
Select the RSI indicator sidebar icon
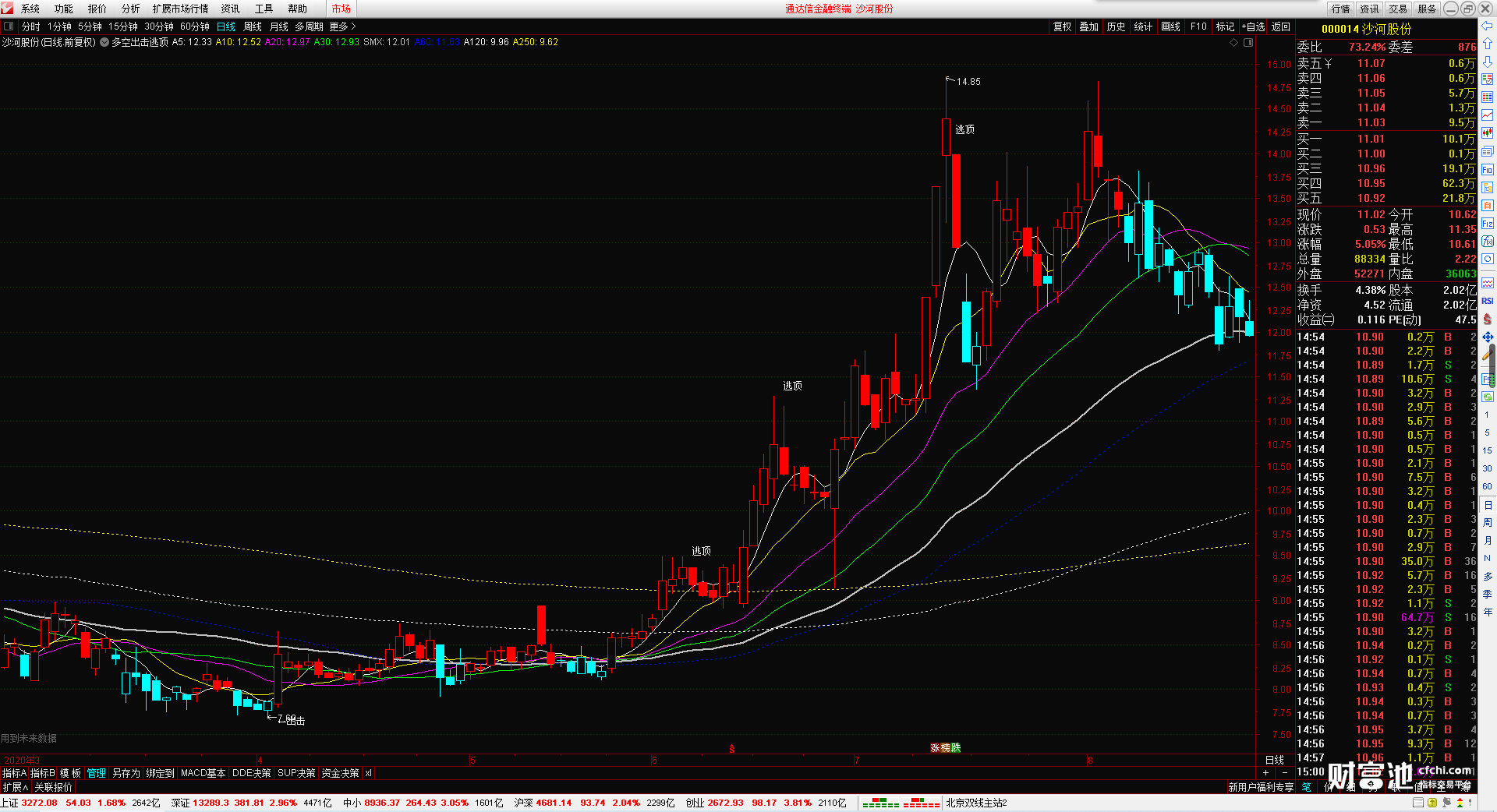click(x=1487, y=301)
